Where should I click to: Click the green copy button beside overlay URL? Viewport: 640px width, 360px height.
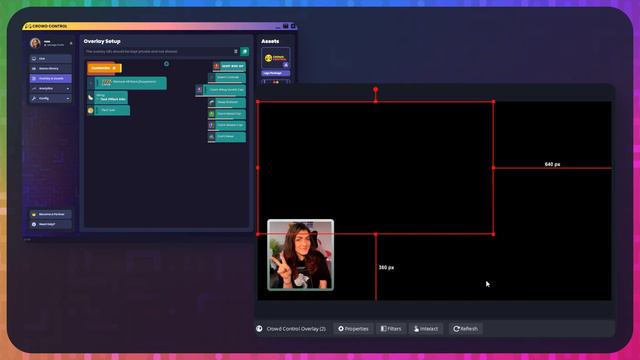pyautogui.click(x=244, y=51)
